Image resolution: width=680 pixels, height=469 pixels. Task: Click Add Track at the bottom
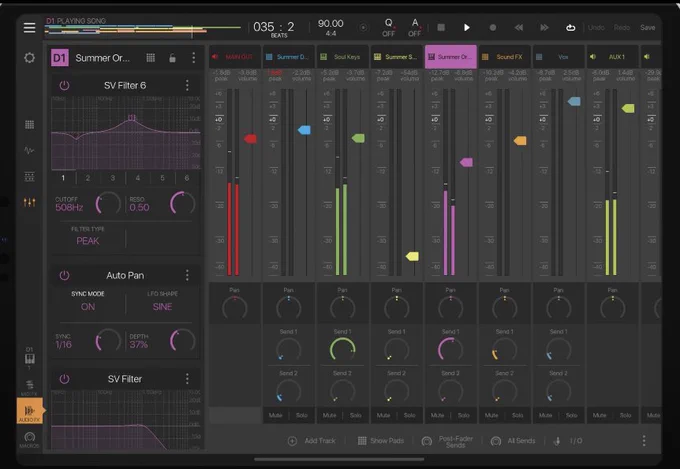pos(312,441)
